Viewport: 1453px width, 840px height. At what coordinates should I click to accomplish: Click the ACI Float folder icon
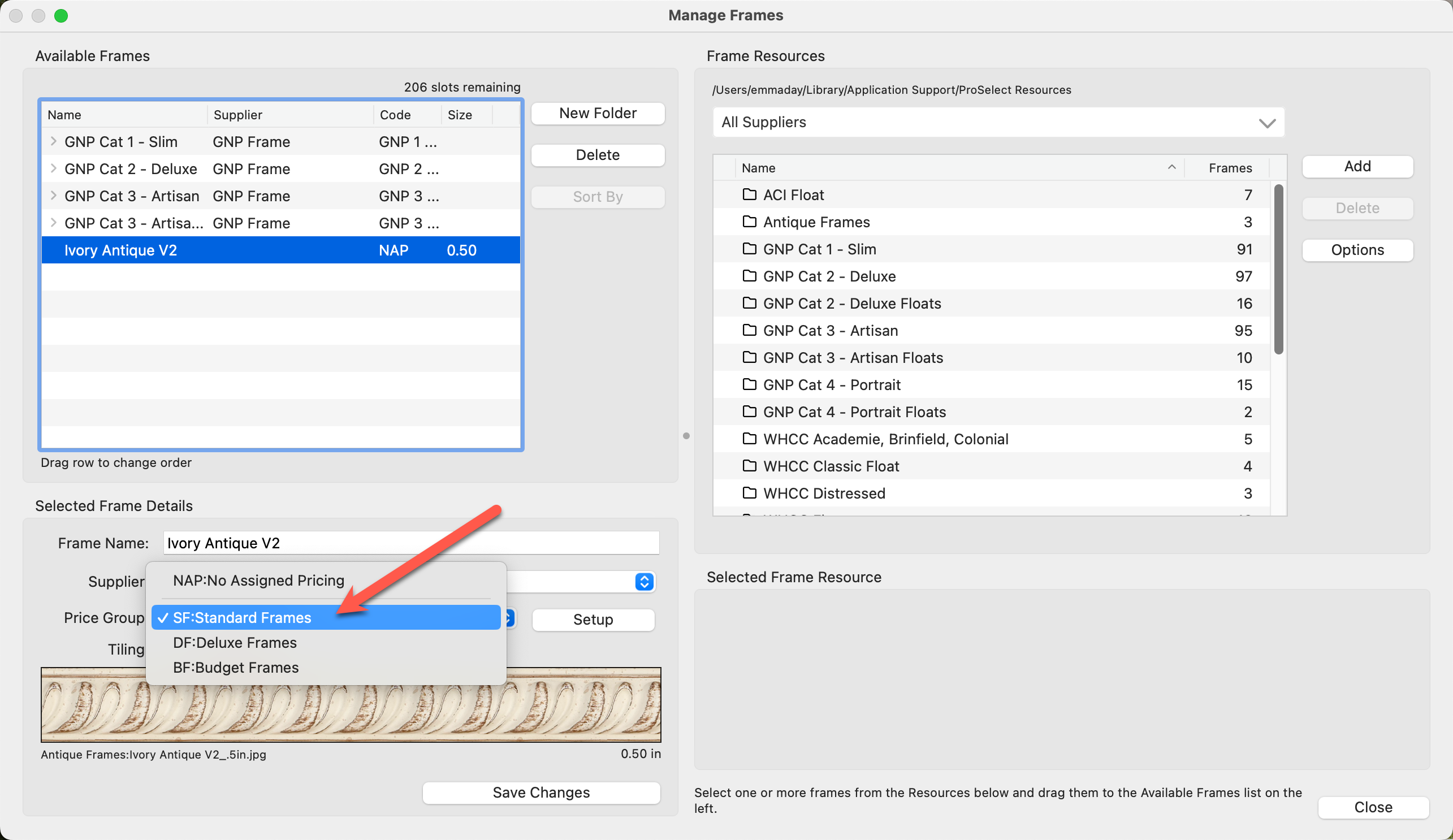pos(749,195)
